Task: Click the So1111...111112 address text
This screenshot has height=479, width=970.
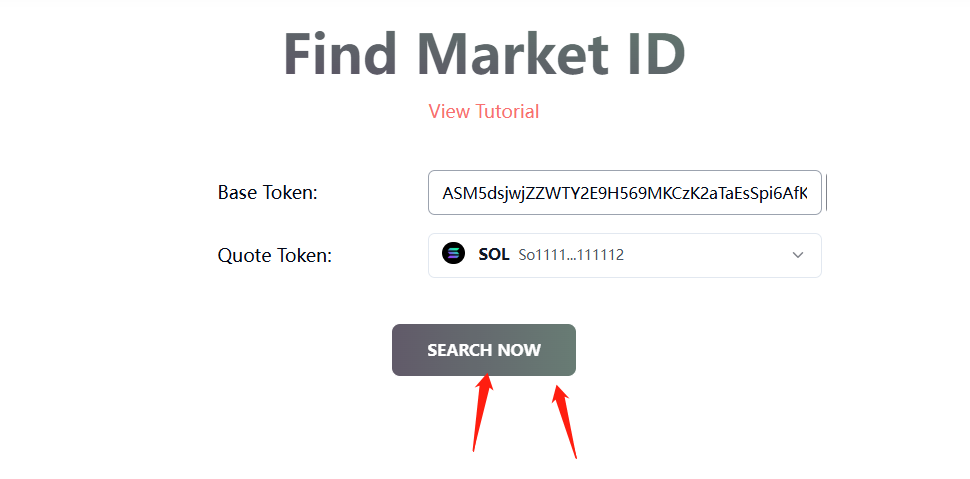Action: (571, 255)
